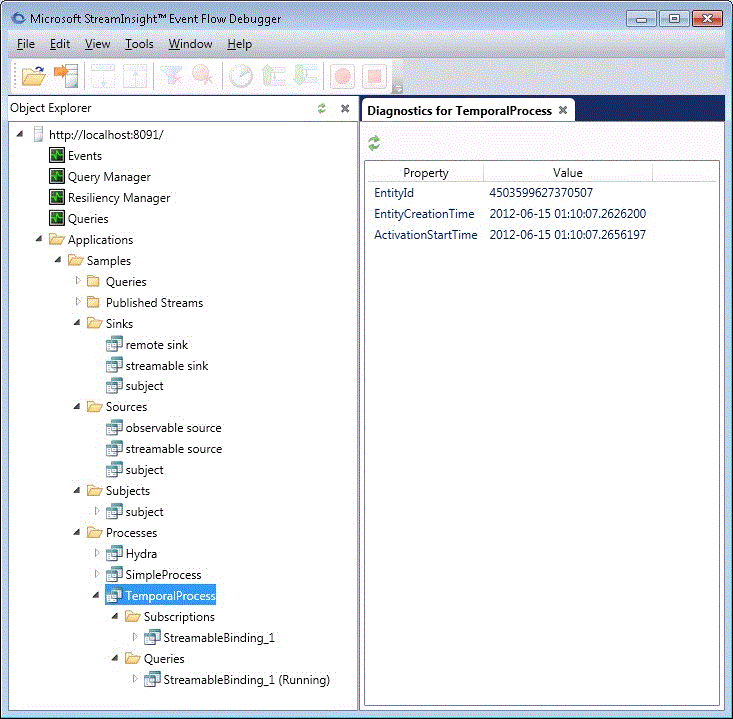Click the server icon beside http://localhost:8091/
Screen dimensions: 733x719
pyautogui.click(x=38, y=135)
